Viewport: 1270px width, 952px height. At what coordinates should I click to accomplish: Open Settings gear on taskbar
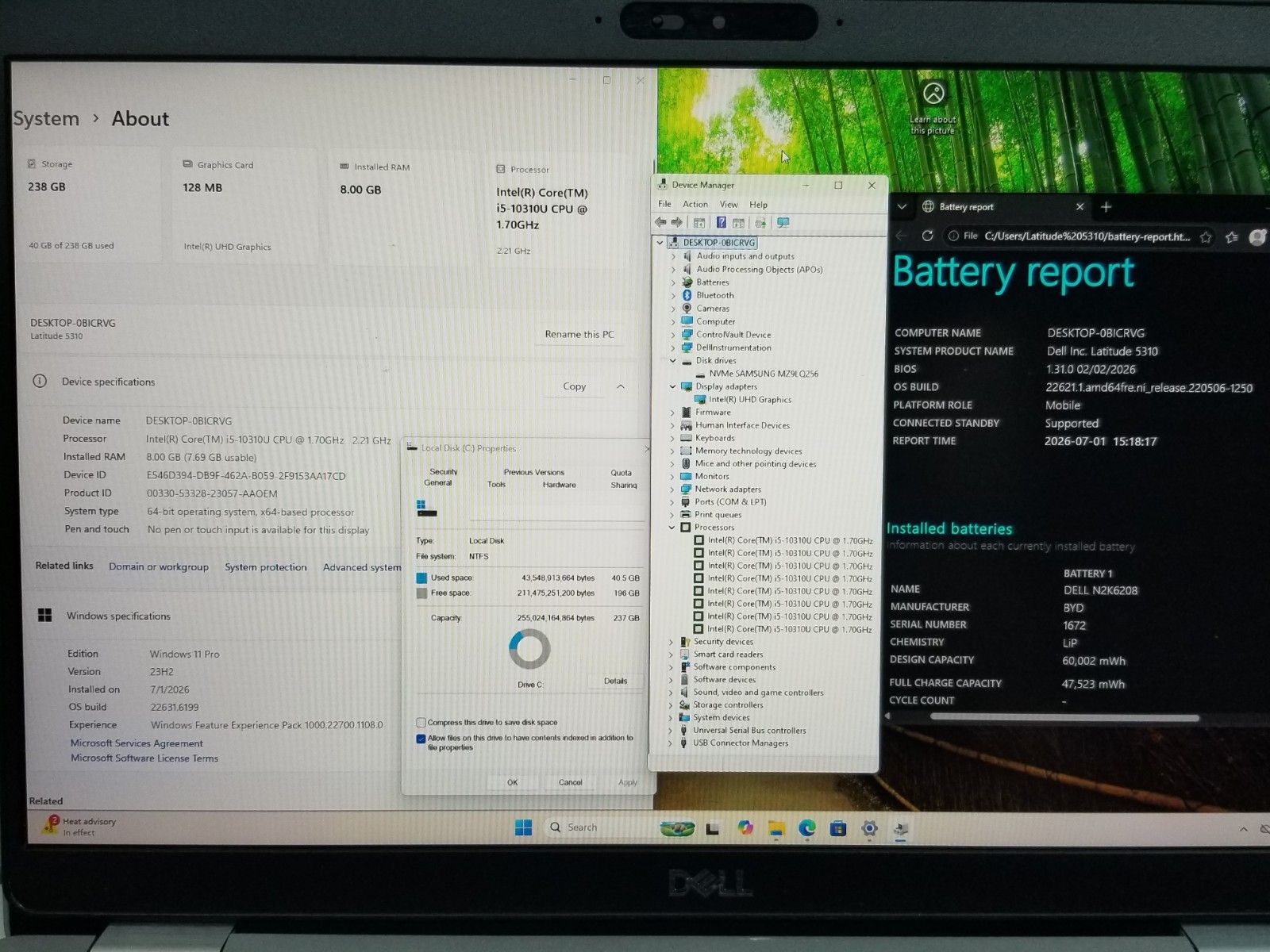coord(869,828)
